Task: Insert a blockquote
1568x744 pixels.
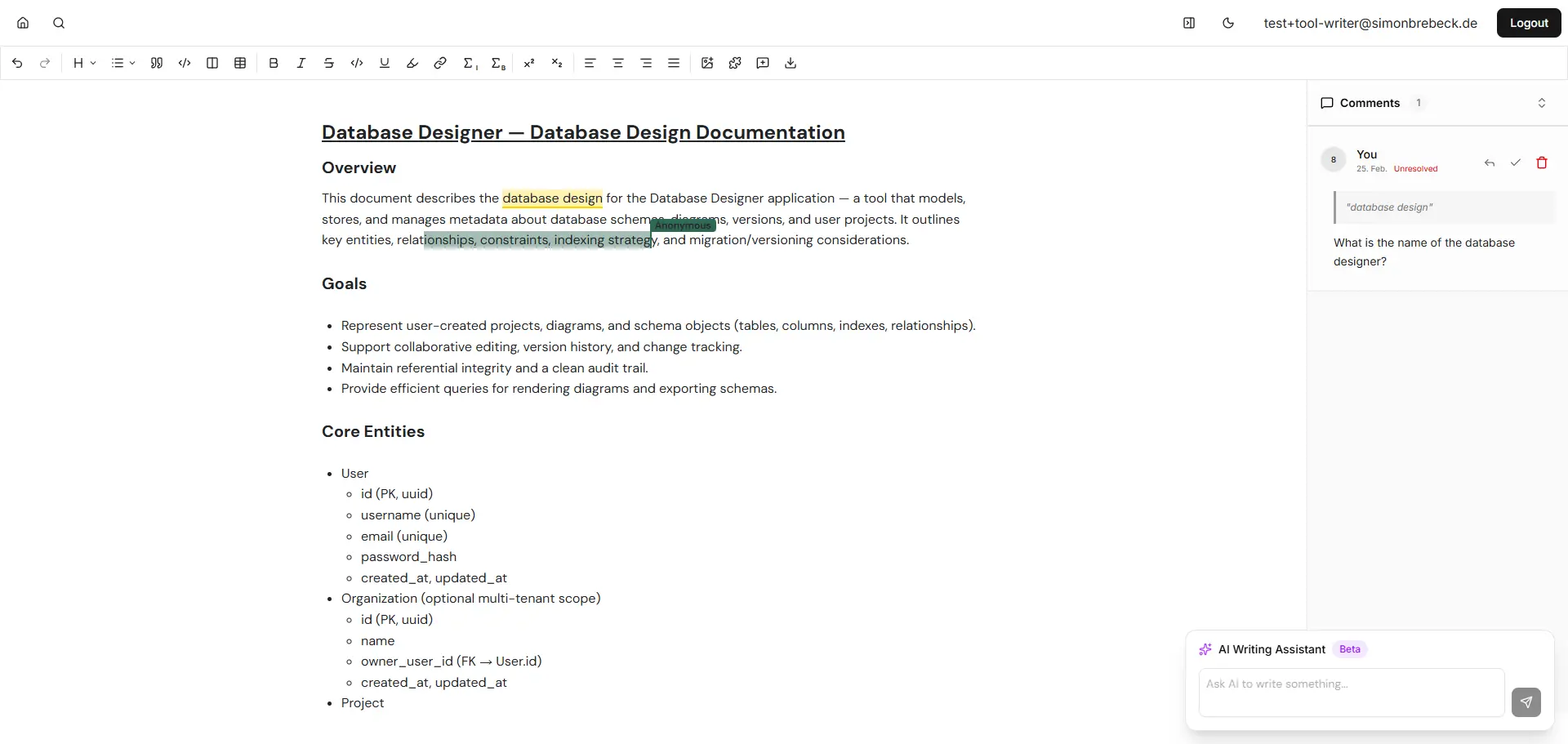Action: pos(157,63)
